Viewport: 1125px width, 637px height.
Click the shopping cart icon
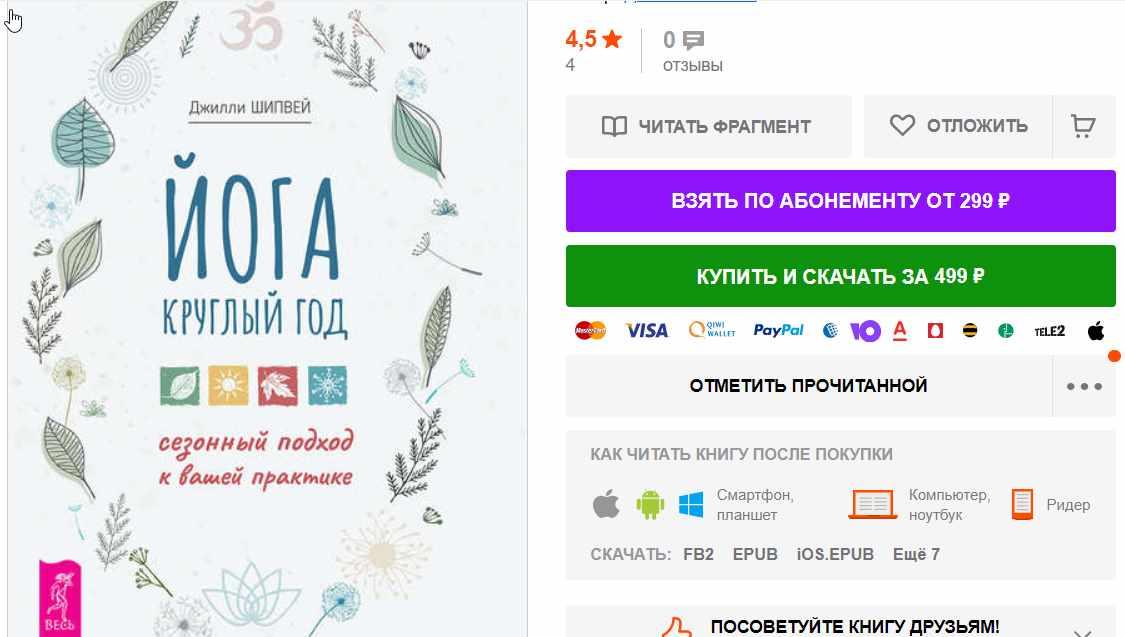pyautogui.click(x=1083, y=126)
